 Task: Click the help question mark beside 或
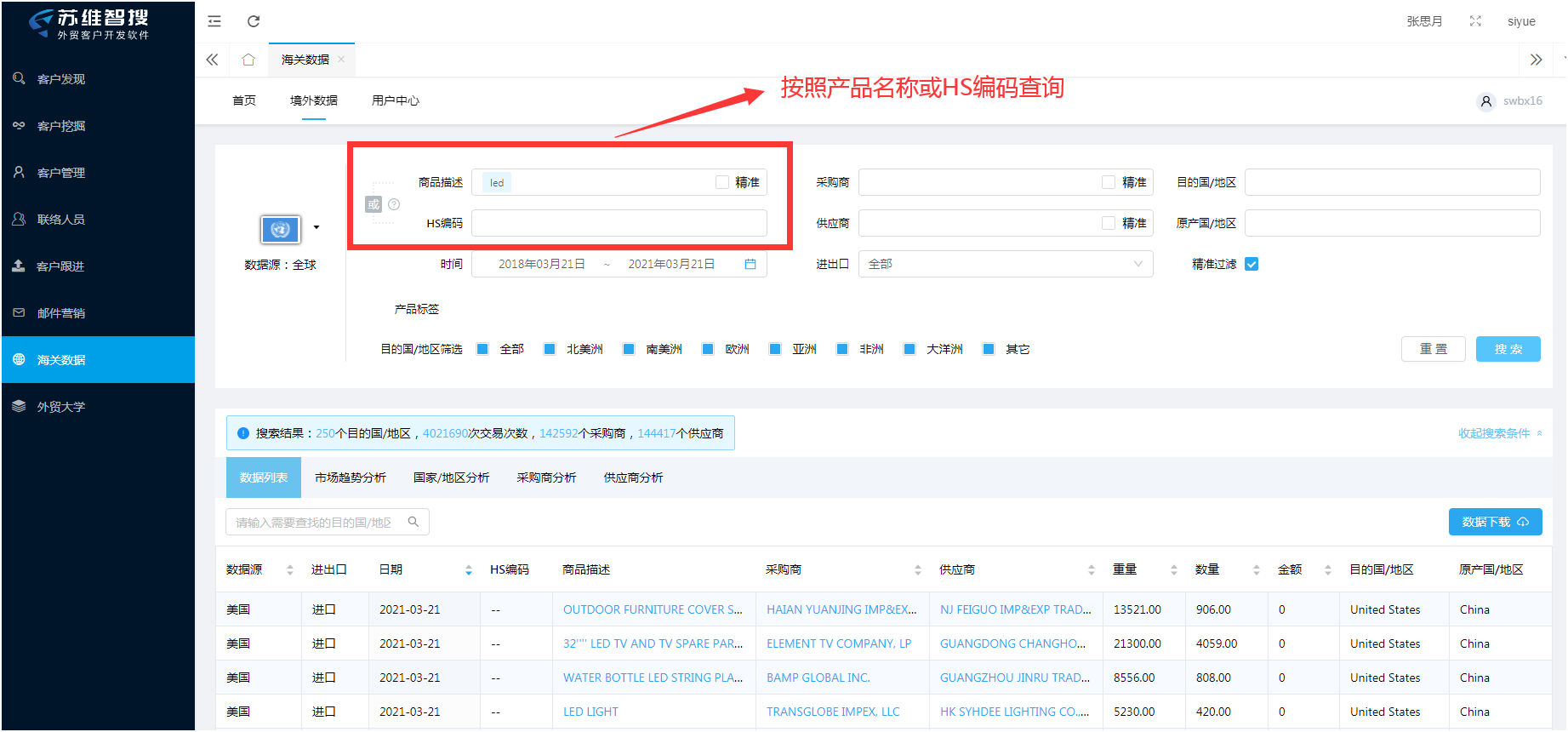tap(394, 204)
